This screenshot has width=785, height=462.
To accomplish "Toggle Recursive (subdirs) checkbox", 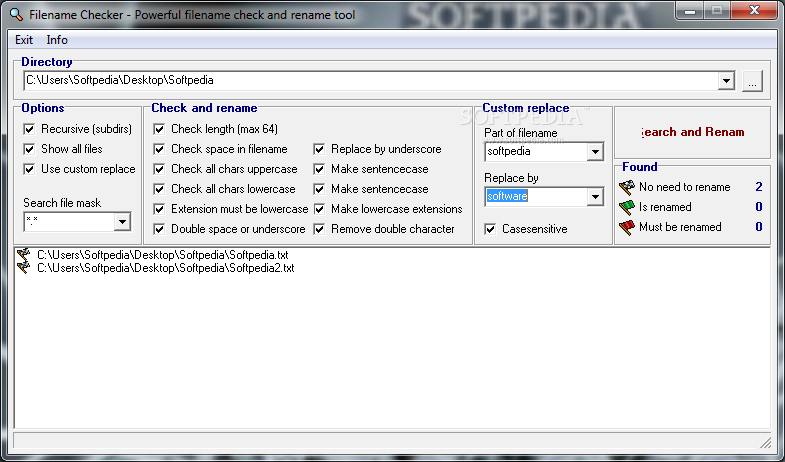I will [x=29, y=129].
